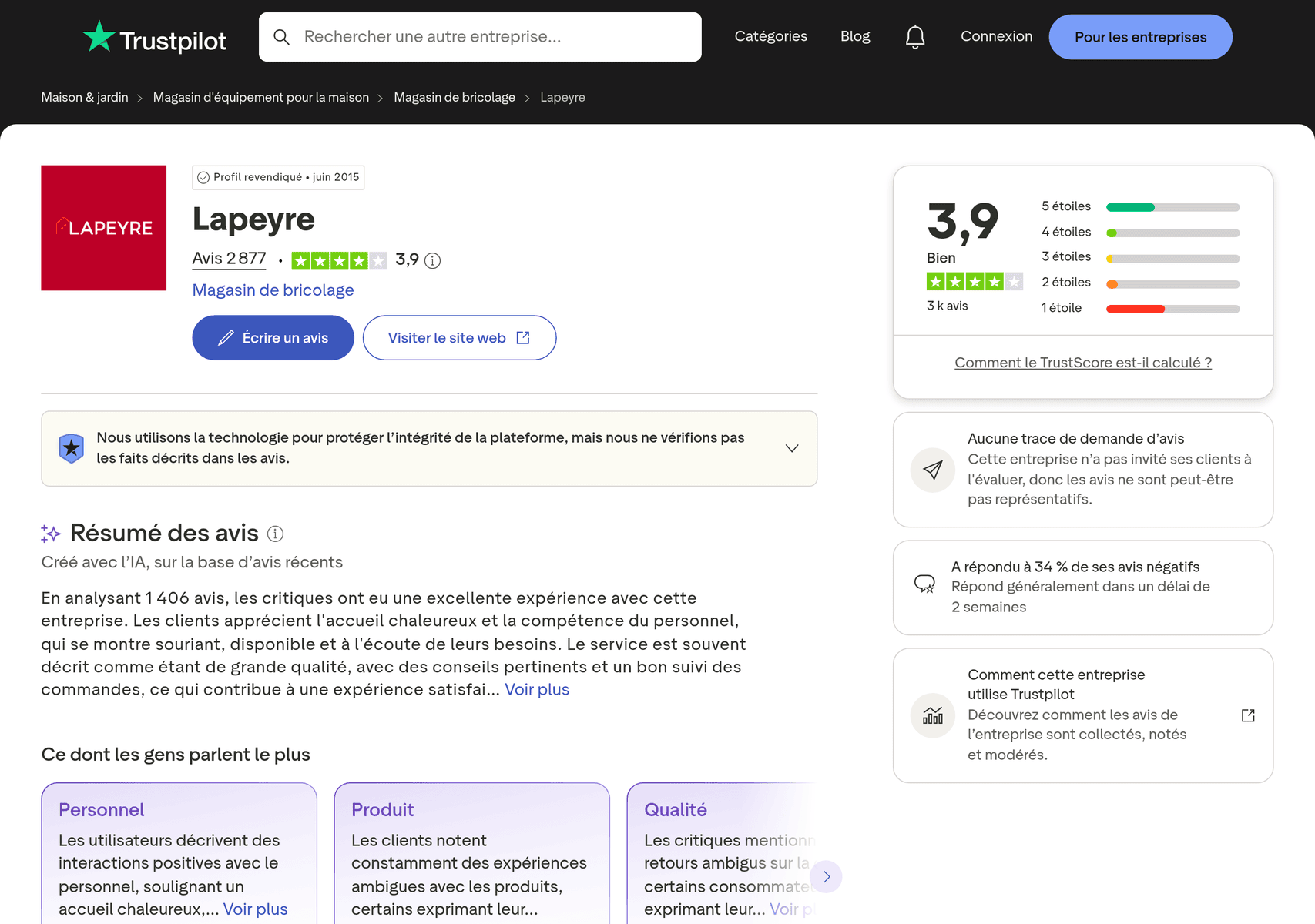Click Pour les entreprises button
This screenshot has height=924, width=1315.
click(1140, 37)
